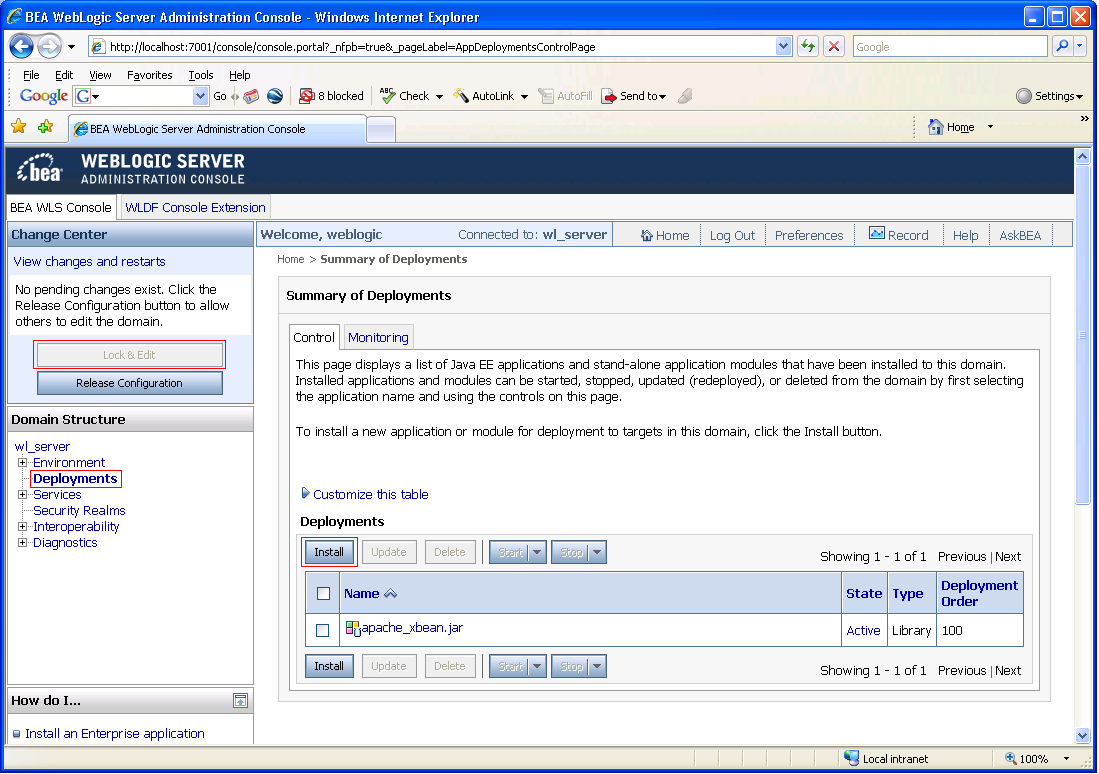This screenshot has height=774, width=1099.
Task: Refresh the page using the green arrows icon
Action: pyautogui.click(x=808, y=47)
